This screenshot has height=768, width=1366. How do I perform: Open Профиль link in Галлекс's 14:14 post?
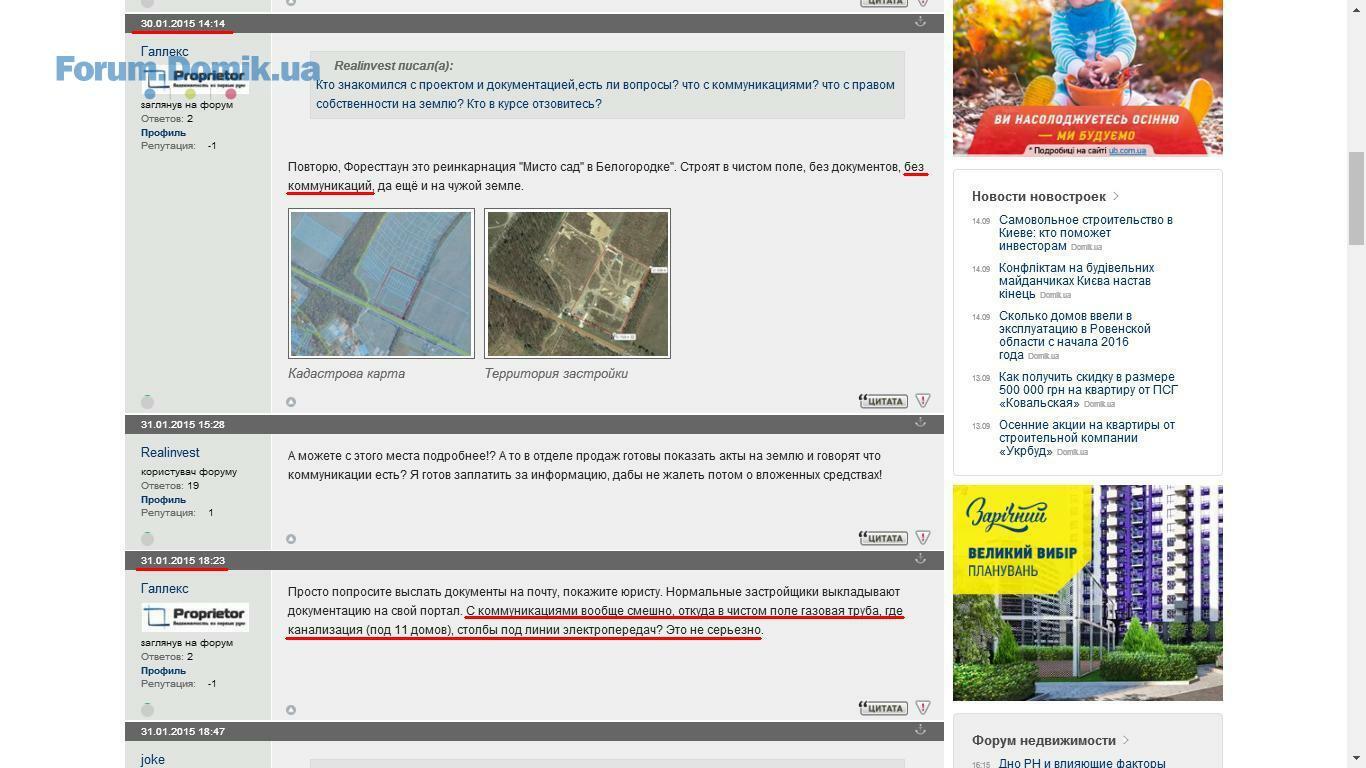pos(163,132)
